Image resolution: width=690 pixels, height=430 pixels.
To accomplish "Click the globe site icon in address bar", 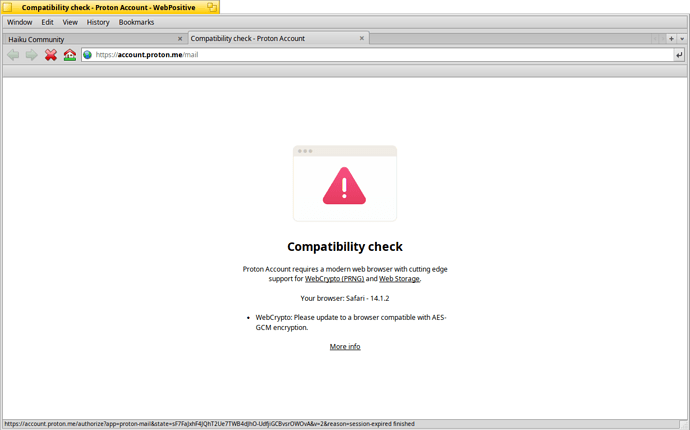I will 88,55.
